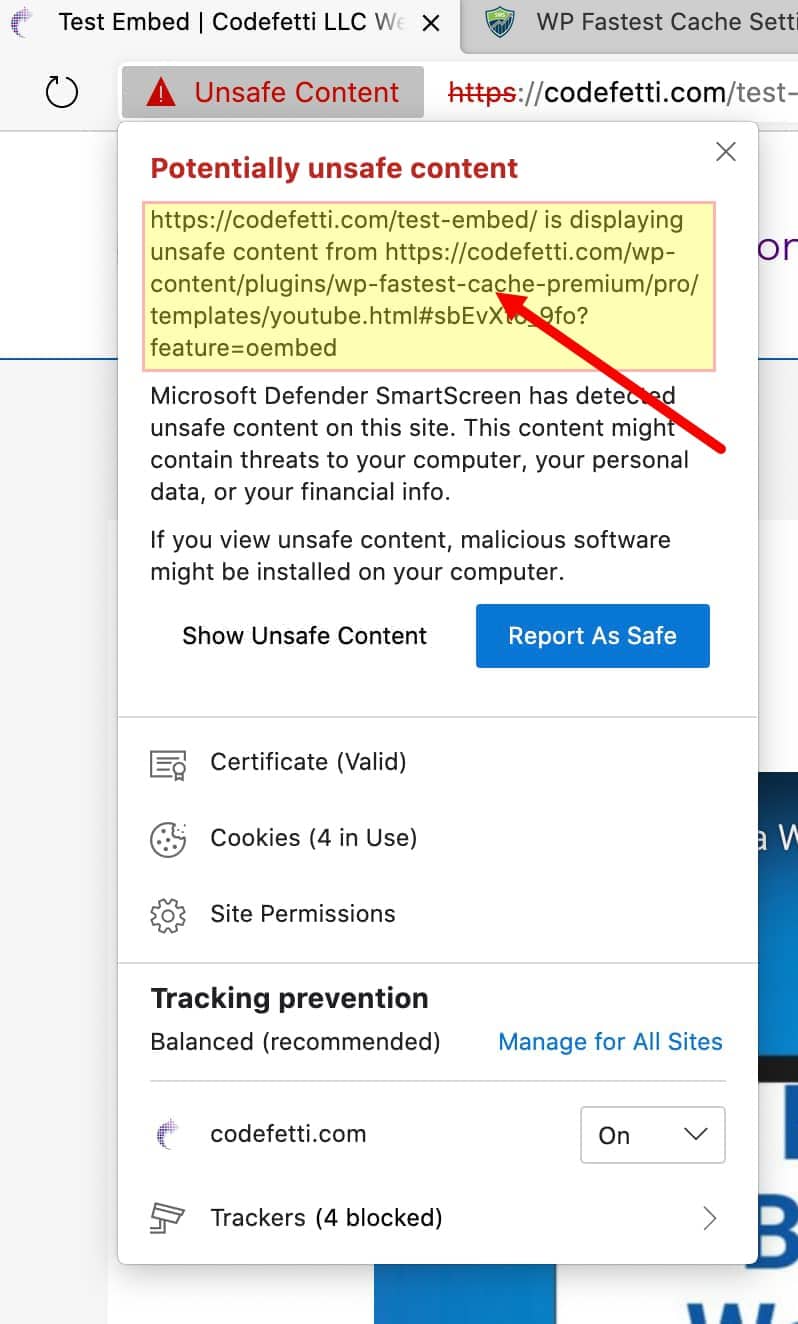Click the Test Embed tab favicon

[x=20, y=21]
